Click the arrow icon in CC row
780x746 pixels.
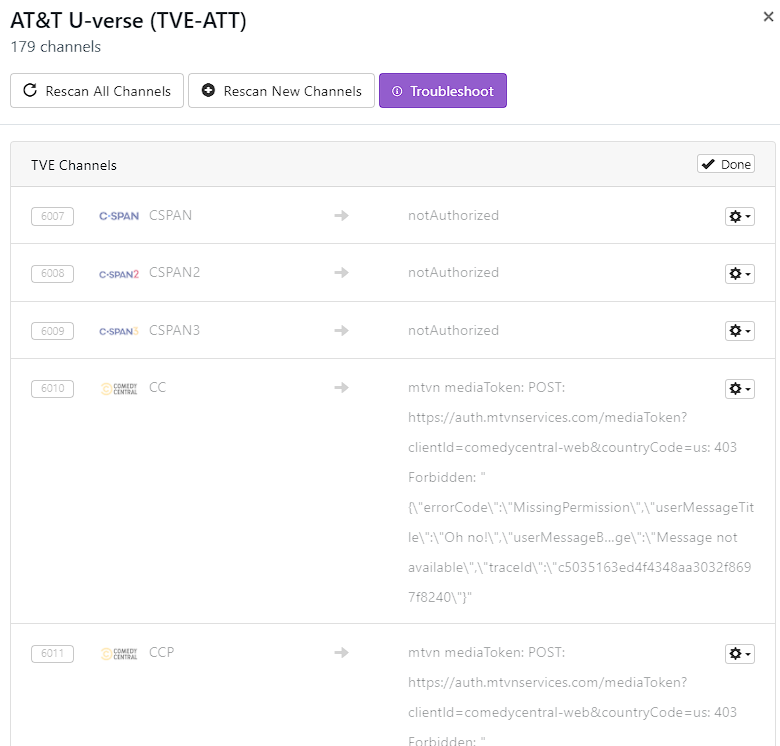pyautogui.click(x=341, y=388)
